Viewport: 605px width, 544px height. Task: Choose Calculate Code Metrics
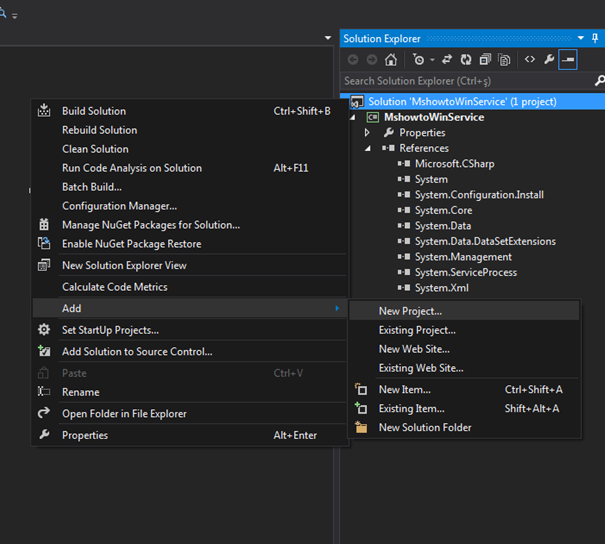[189, 287]
